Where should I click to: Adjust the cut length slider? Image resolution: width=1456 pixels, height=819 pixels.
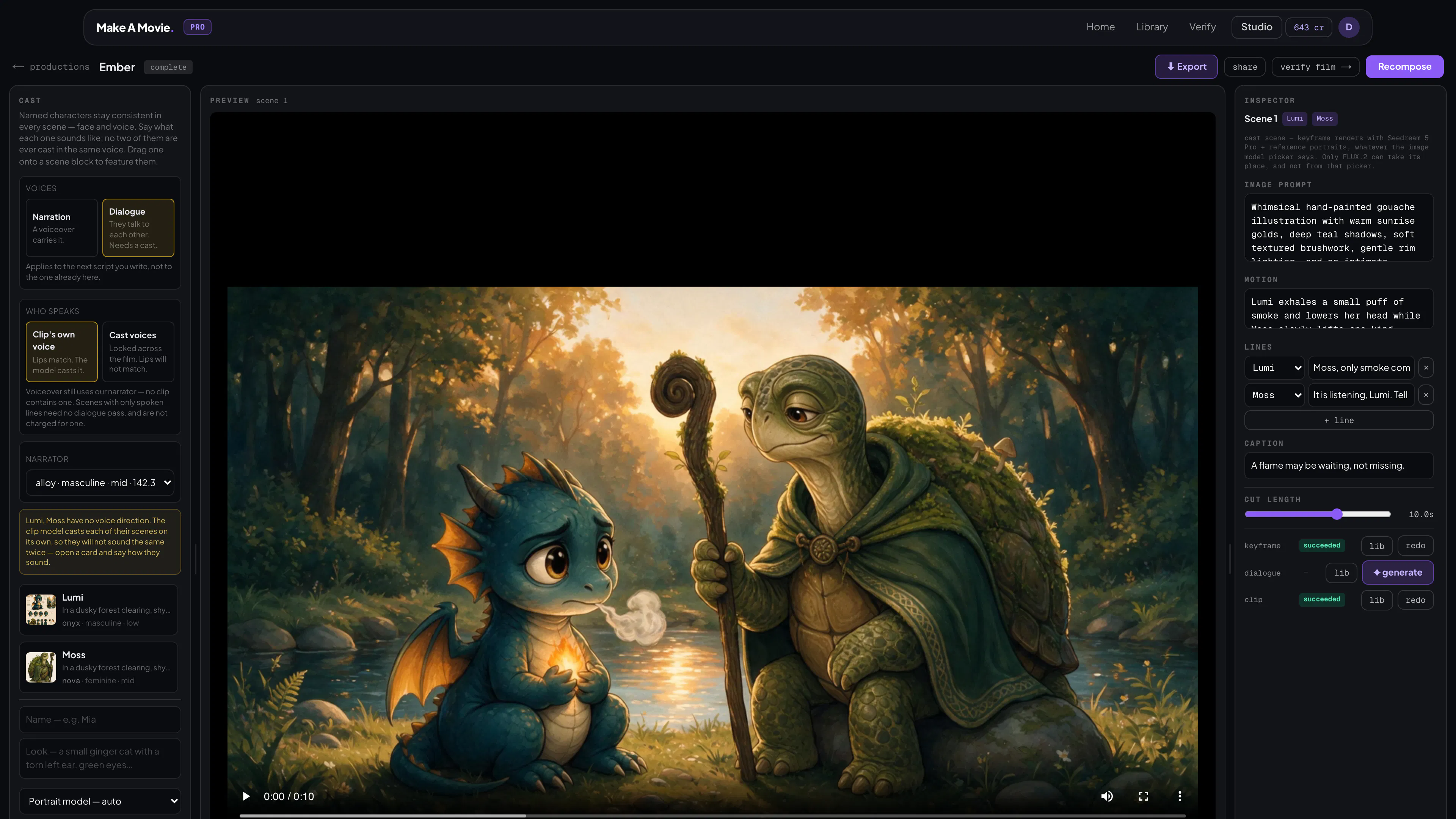(1317, 514)
